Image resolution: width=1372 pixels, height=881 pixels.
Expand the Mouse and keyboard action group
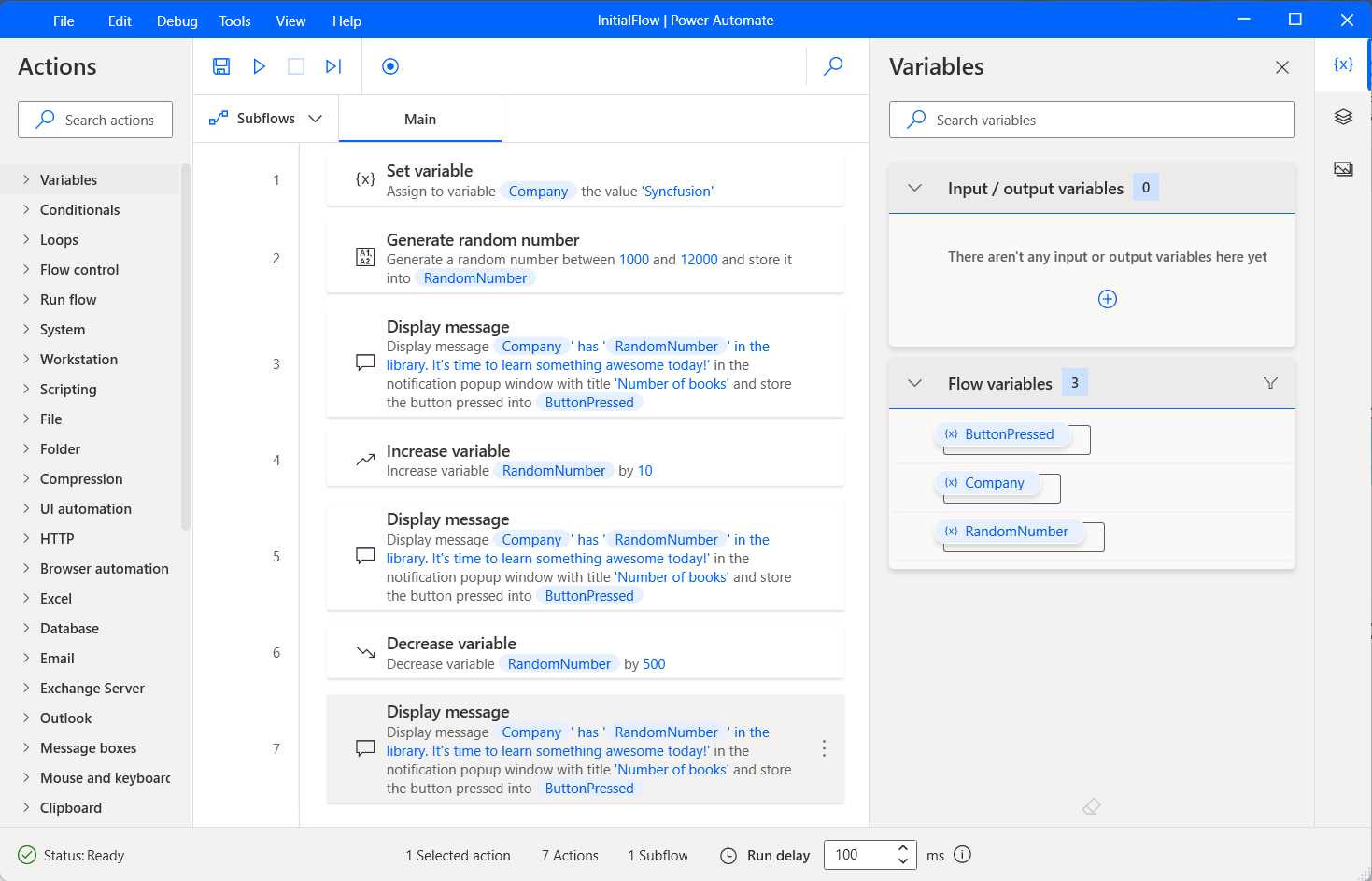click(26, 777)
